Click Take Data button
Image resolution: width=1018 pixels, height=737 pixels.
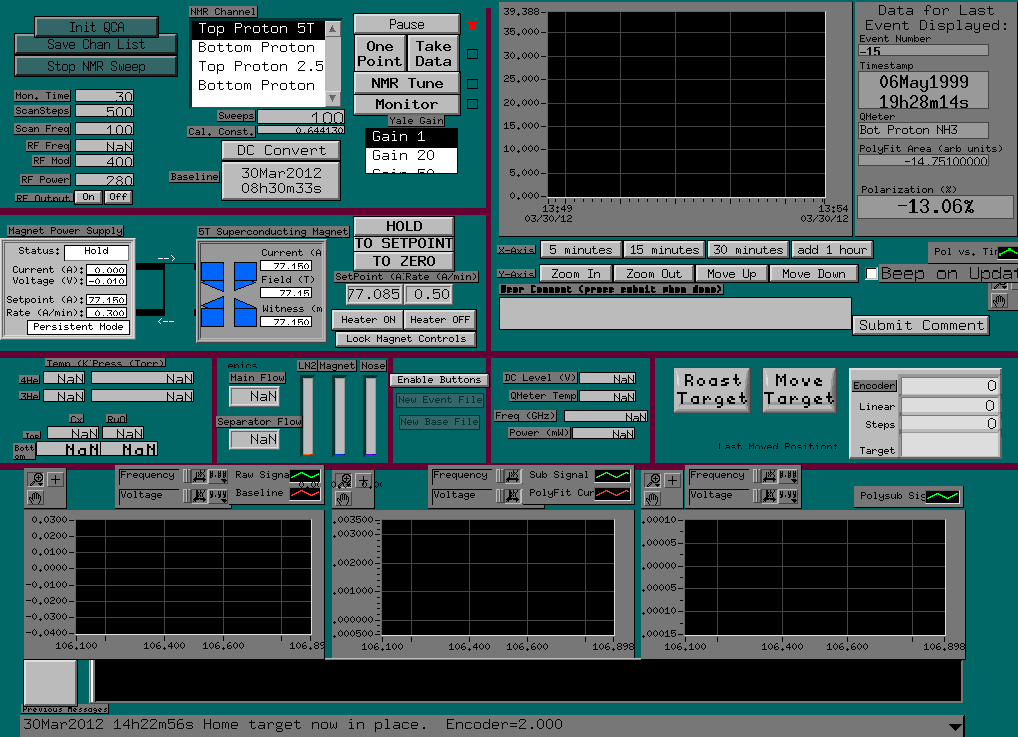click(x=433, y=54)
